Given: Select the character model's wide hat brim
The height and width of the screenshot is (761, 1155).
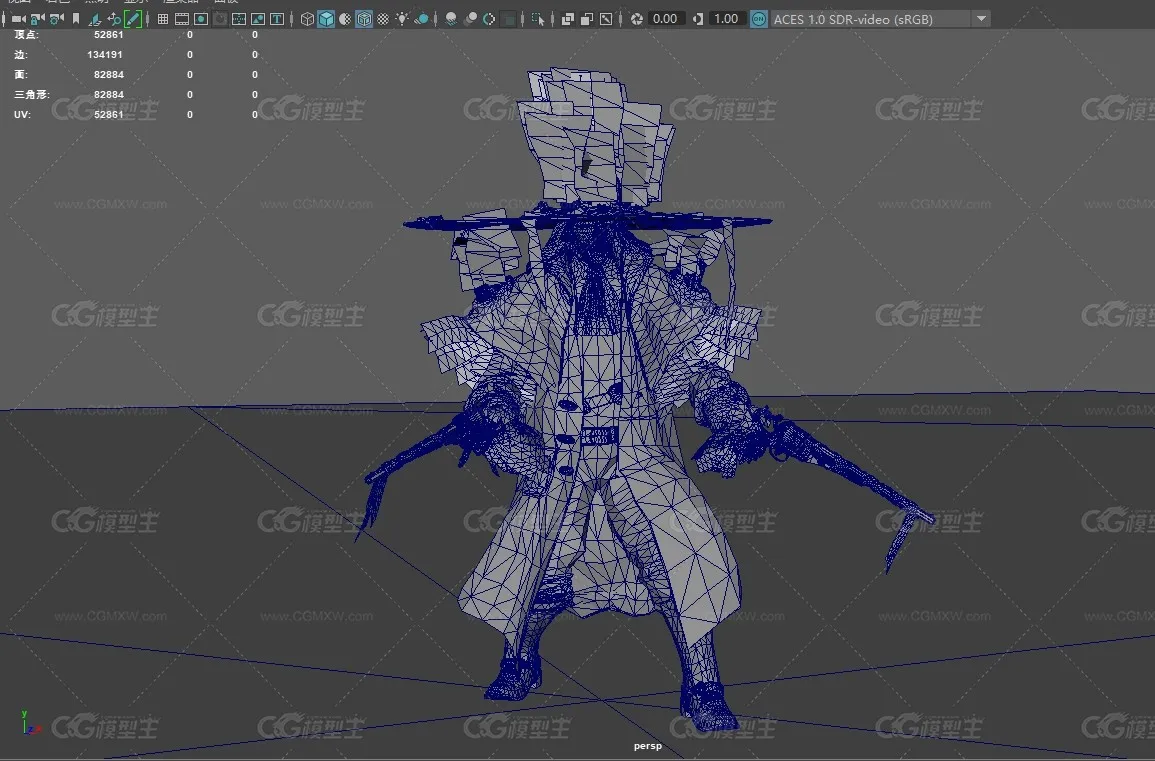Looking at the screenshot, I should (x=587, y=220).
